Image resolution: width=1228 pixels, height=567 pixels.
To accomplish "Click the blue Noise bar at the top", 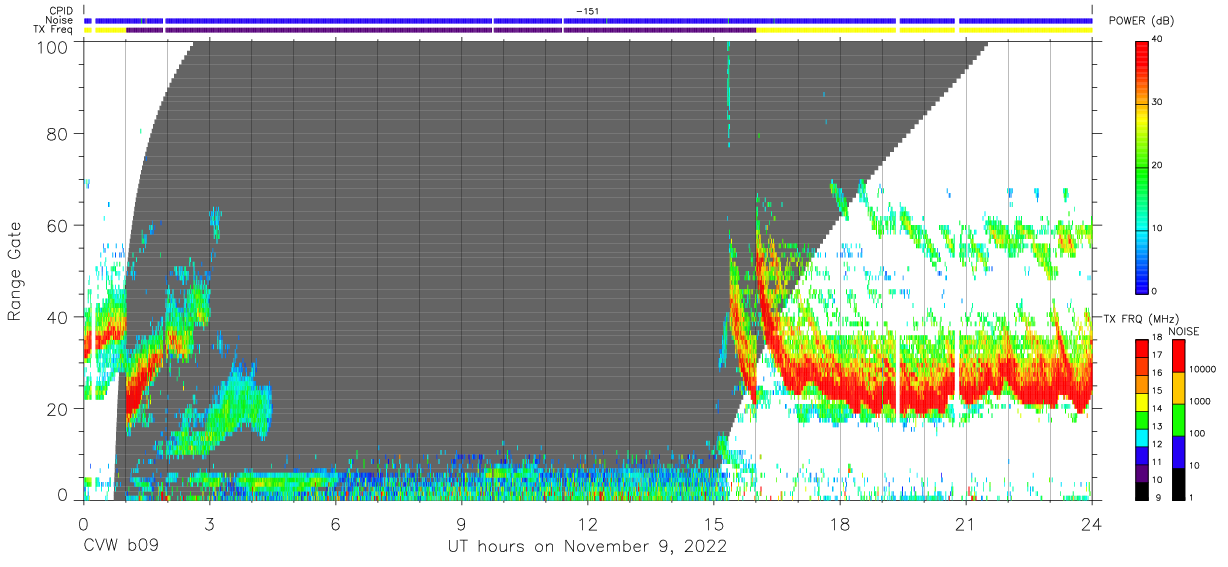I will (x=588, y=20).
